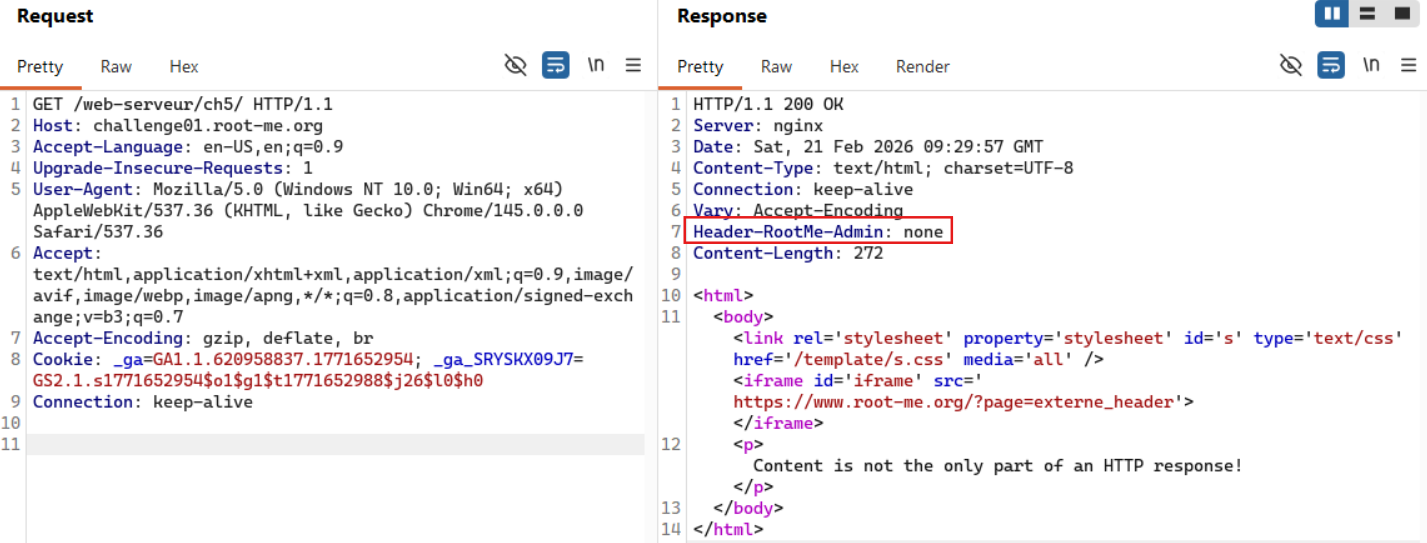Switch to the Raw tab in Request
The width and height of the screenshot is (1427, 543).
116,67
